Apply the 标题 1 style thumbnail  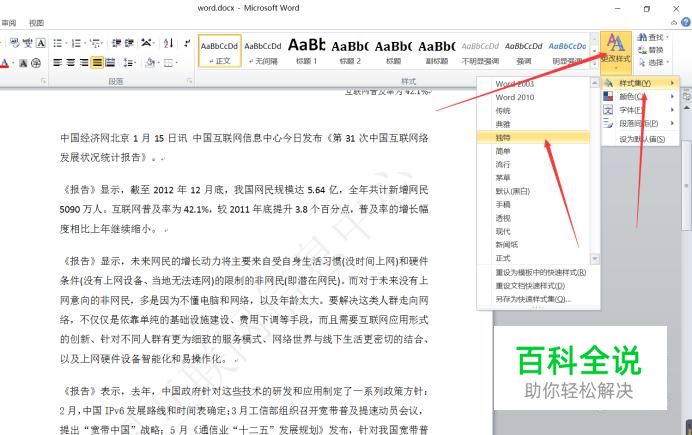point(306,51)
